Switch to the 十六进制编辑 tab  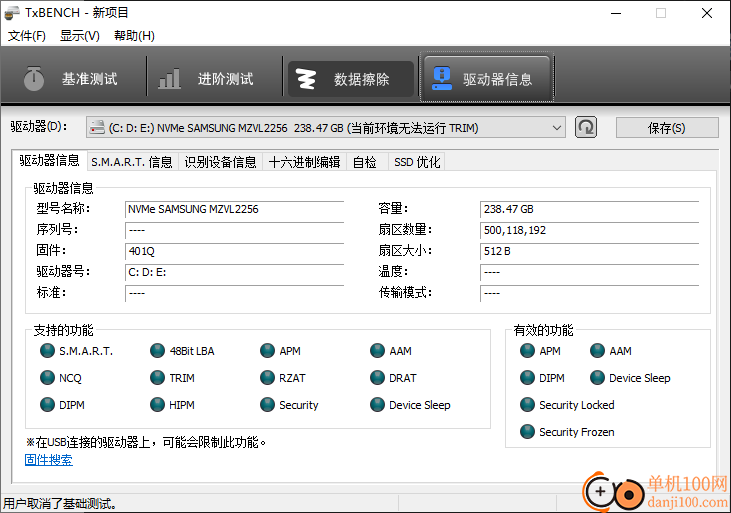(304, 162)
